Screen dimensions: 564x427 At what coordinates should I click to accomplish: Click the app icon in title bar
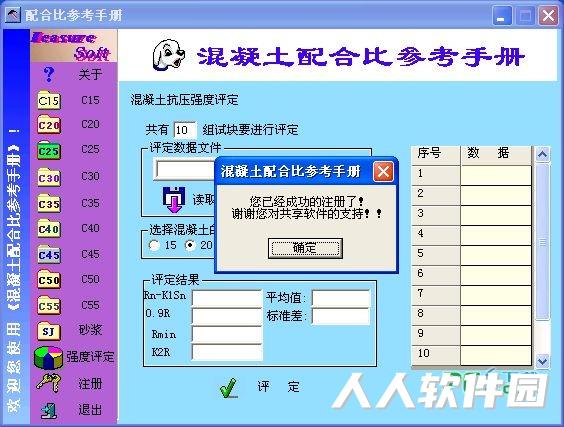point(13,15)
